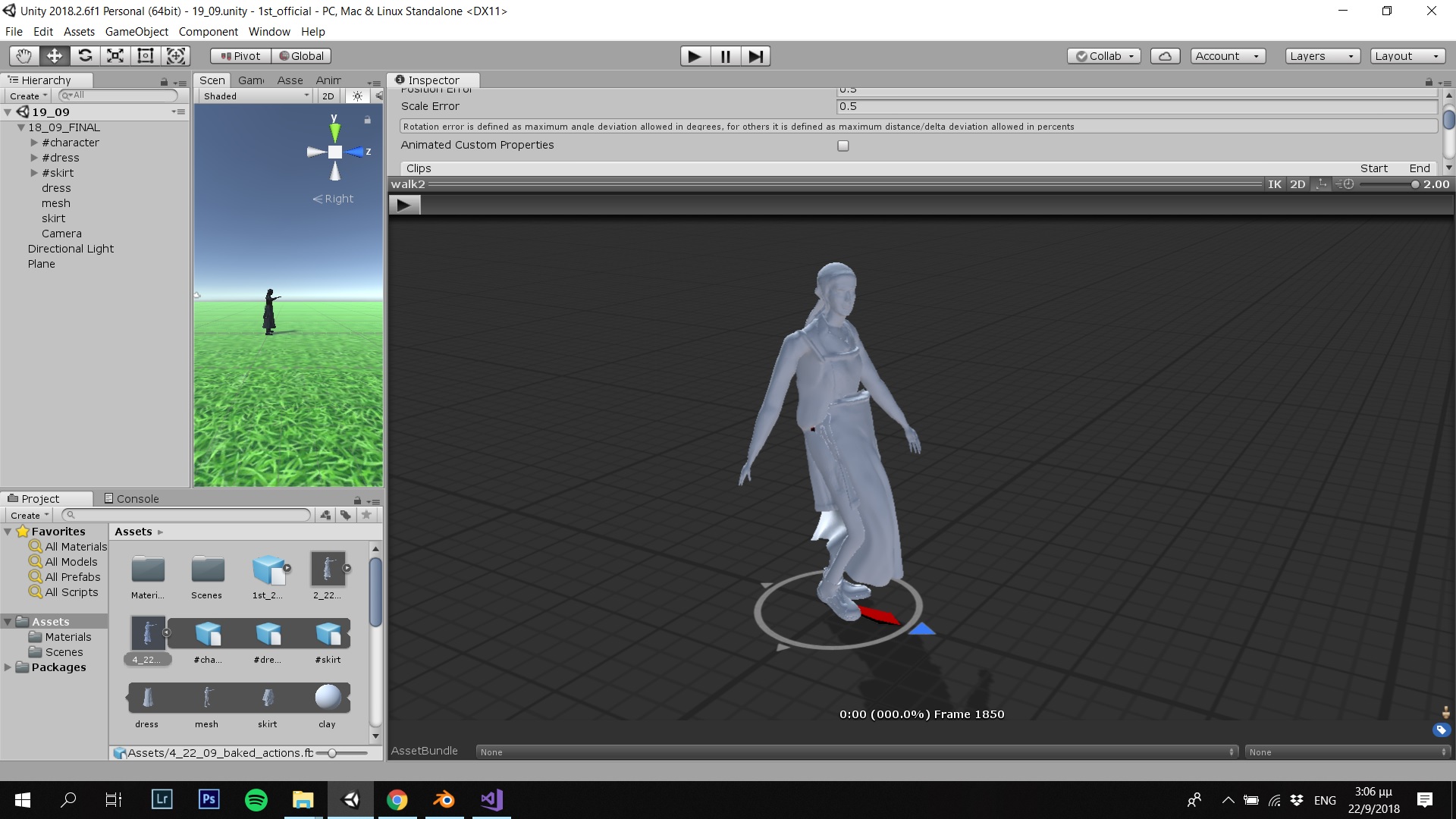Open Blender from the taskbar
Image resolution: width=1456 pixels, height=819 pixels.
[x=444, y=800]
